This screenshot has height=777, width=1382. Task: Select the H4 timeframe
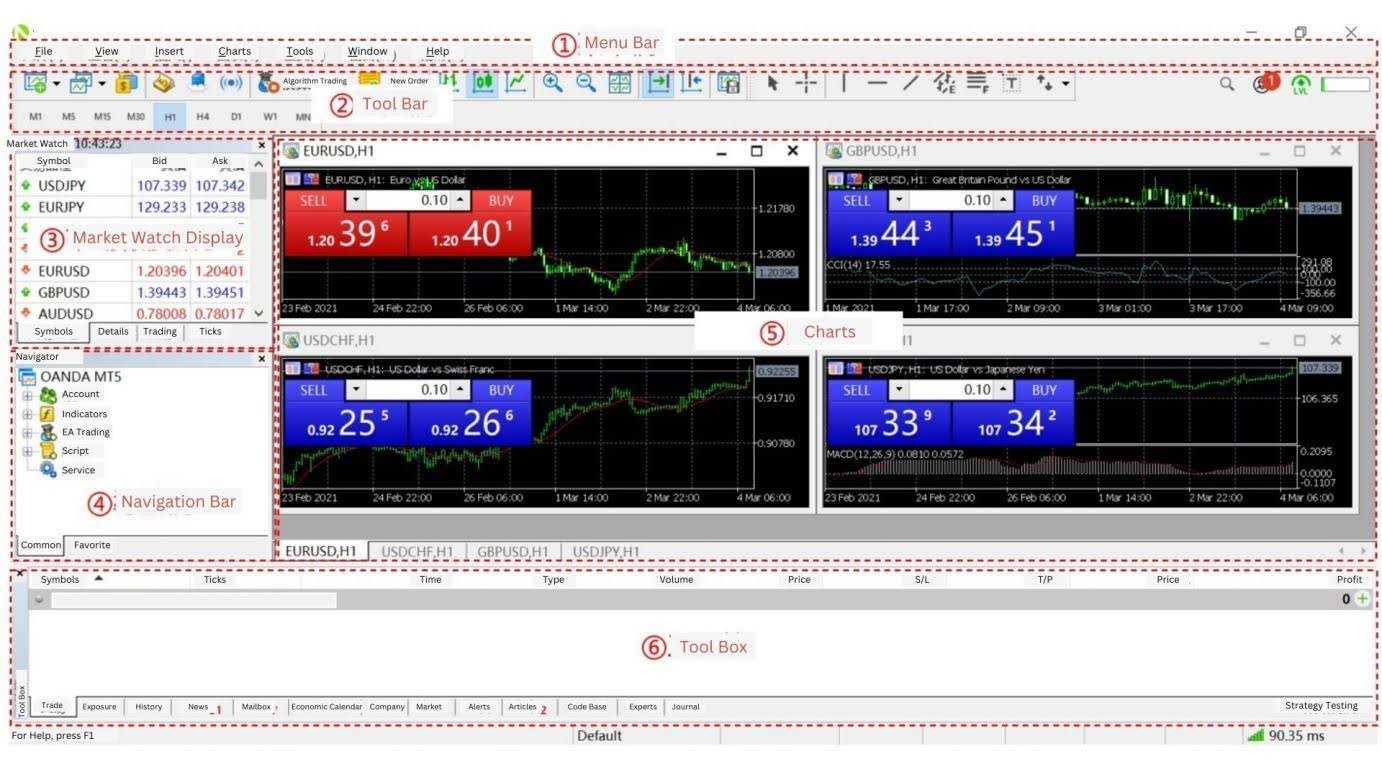(x=203, y=116)
